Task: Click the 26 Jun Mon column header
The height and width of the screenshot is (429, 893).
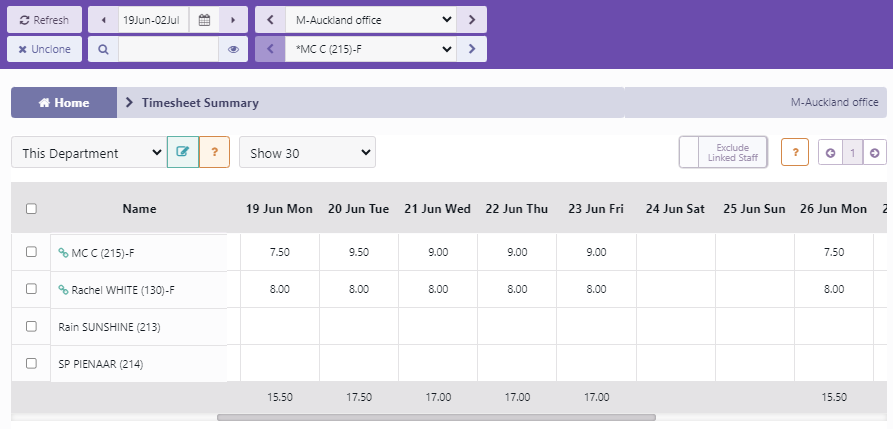Action: [833, 209]
